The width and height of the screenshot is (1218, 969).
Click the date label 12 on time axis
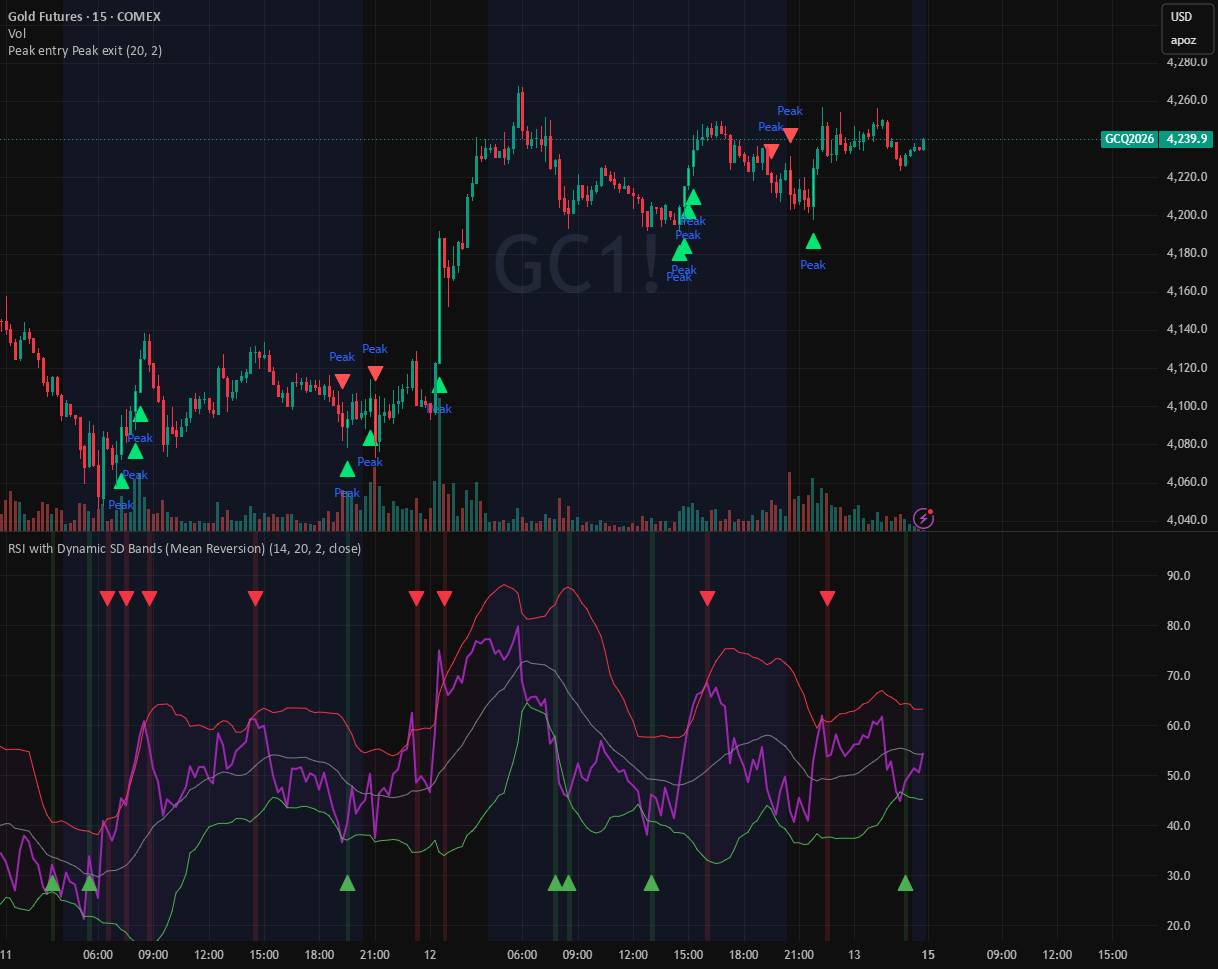[x=430, y=954]
